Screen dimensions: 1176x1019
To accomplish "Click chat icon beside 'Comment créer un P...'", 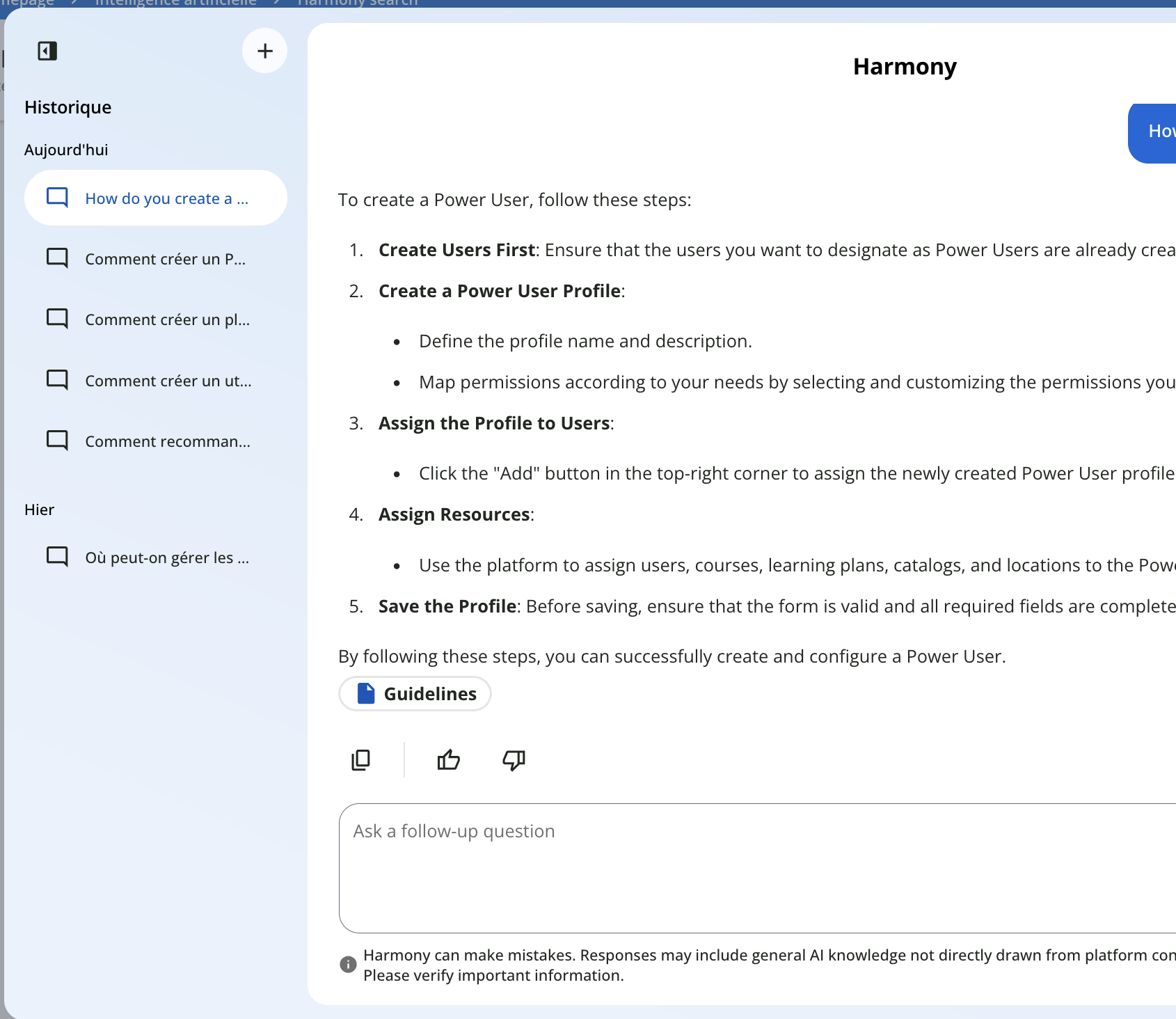I will tap(57, 258).
